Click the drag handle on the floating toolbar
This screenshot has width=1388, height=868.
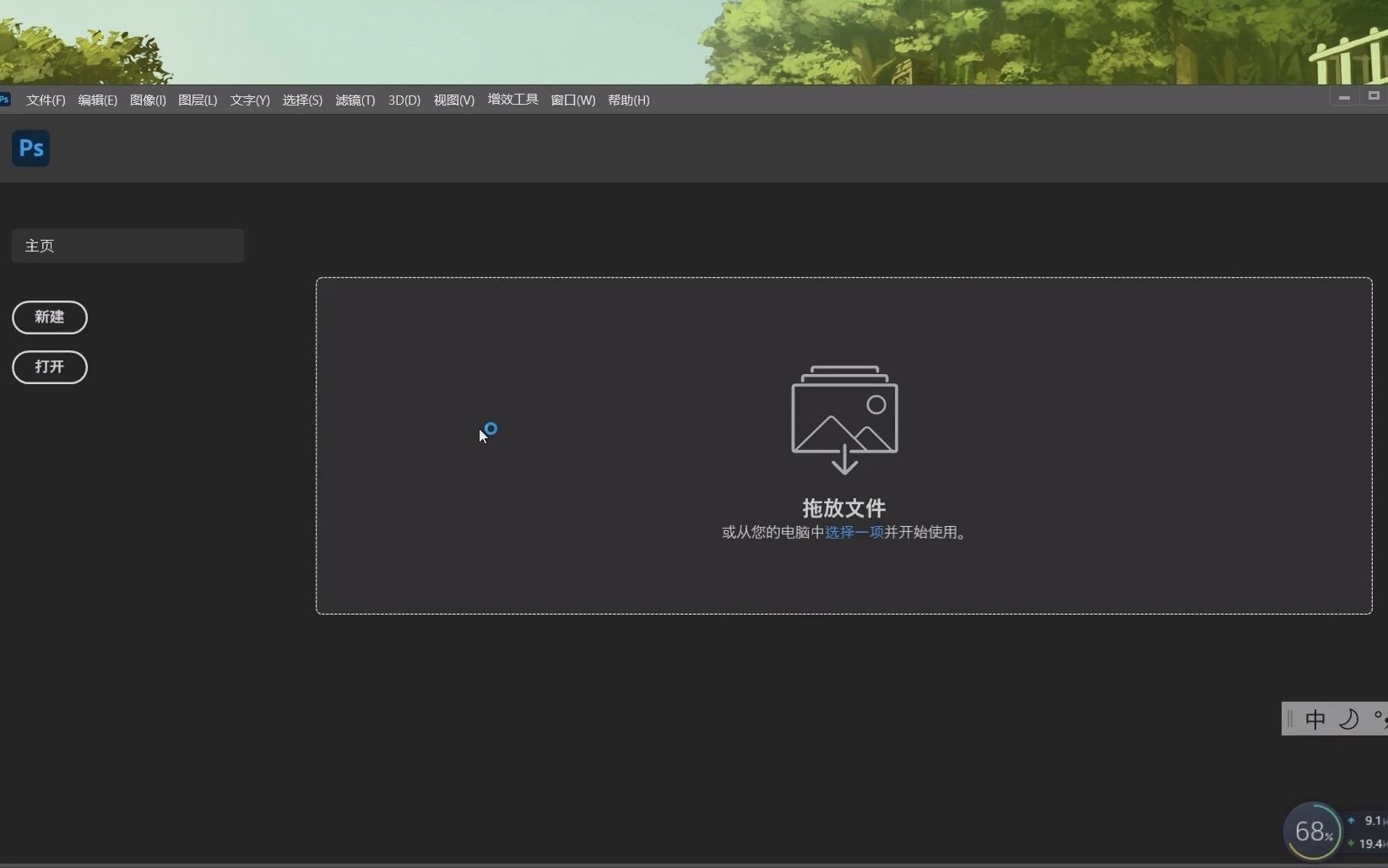tap(1289, 719)
